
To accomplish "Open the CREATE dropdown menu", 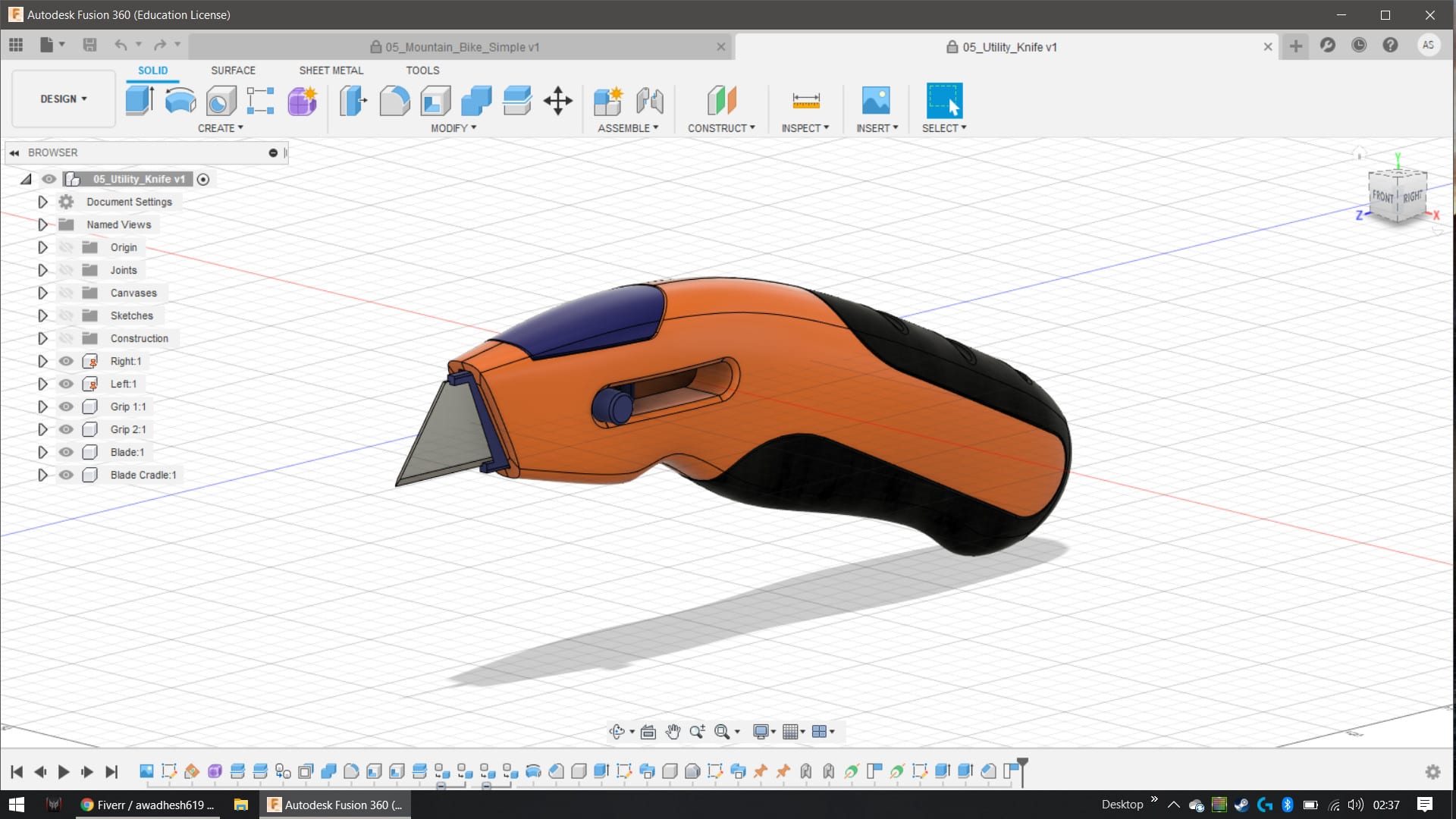I will 221,128.
